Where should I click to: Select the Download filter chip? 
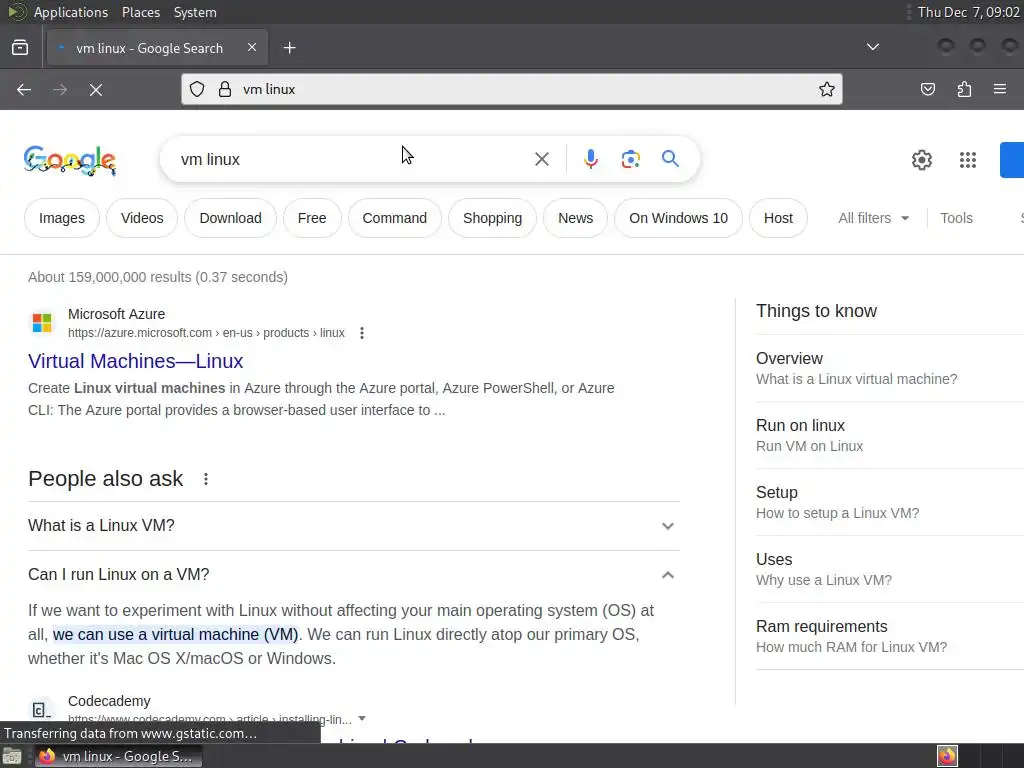(231, 218)
